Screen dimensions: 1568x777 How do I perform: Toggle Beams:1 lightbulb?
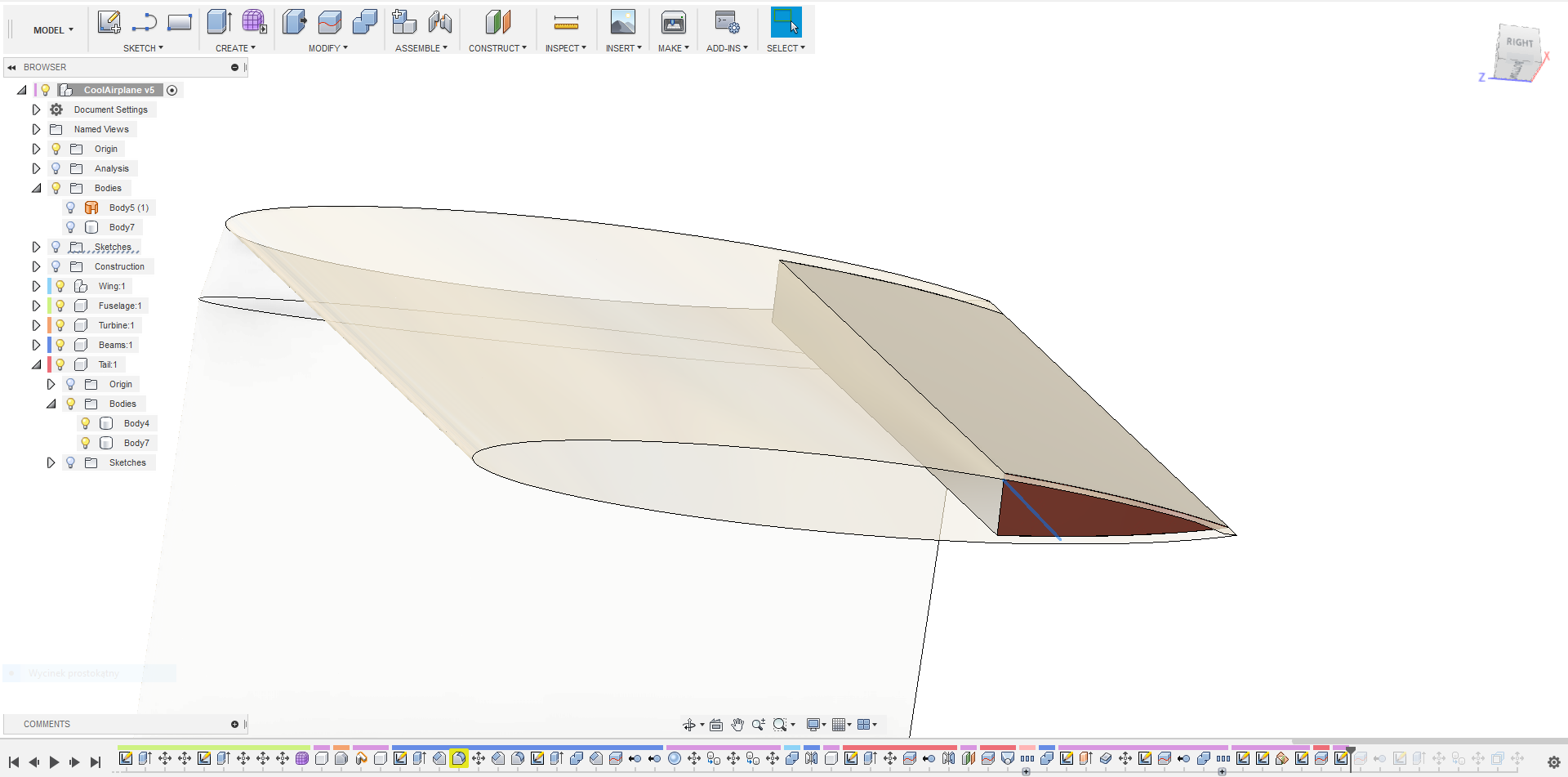[x=60, y=345]
